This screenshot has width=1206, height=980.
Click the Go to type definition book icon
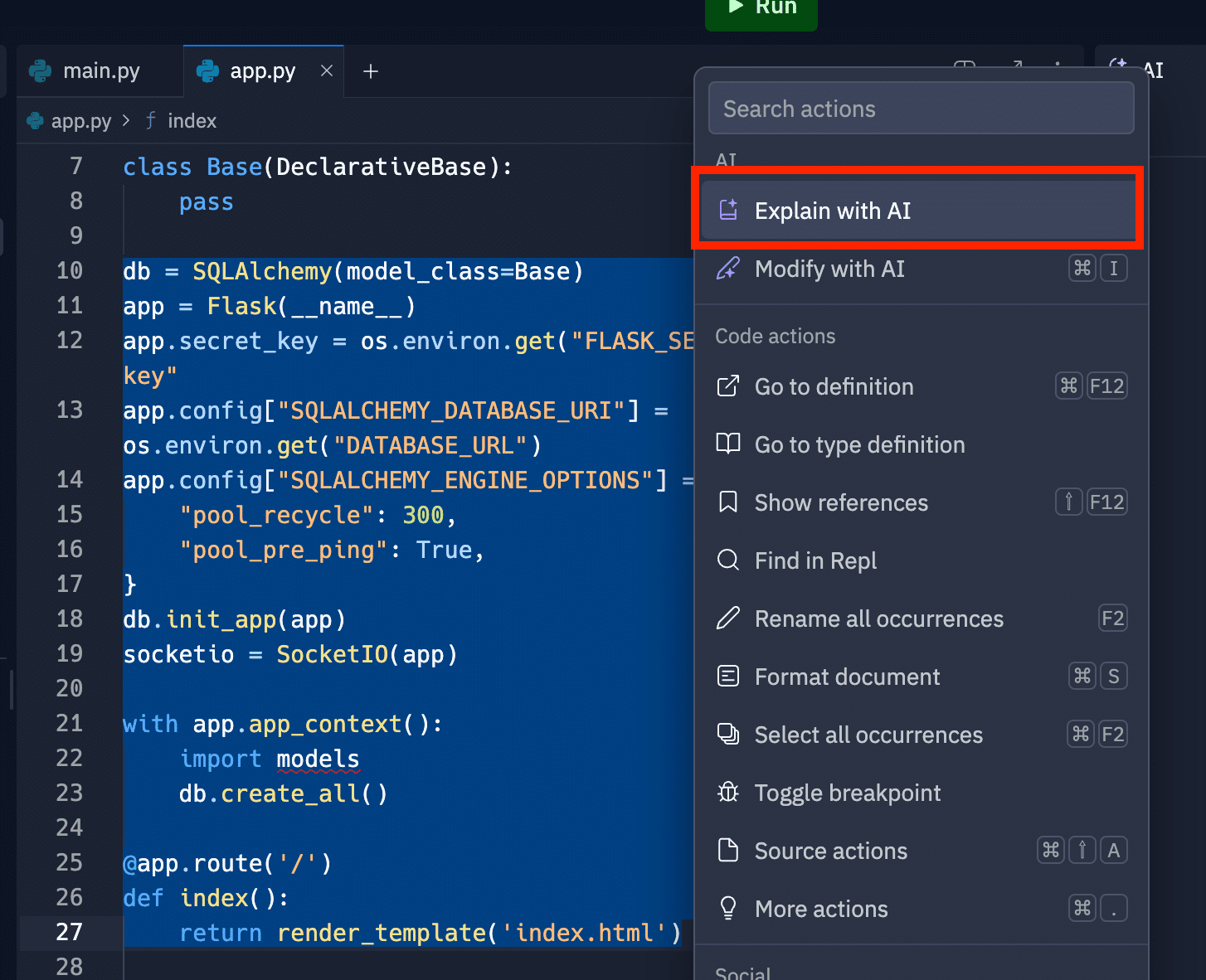pos(728,444)
